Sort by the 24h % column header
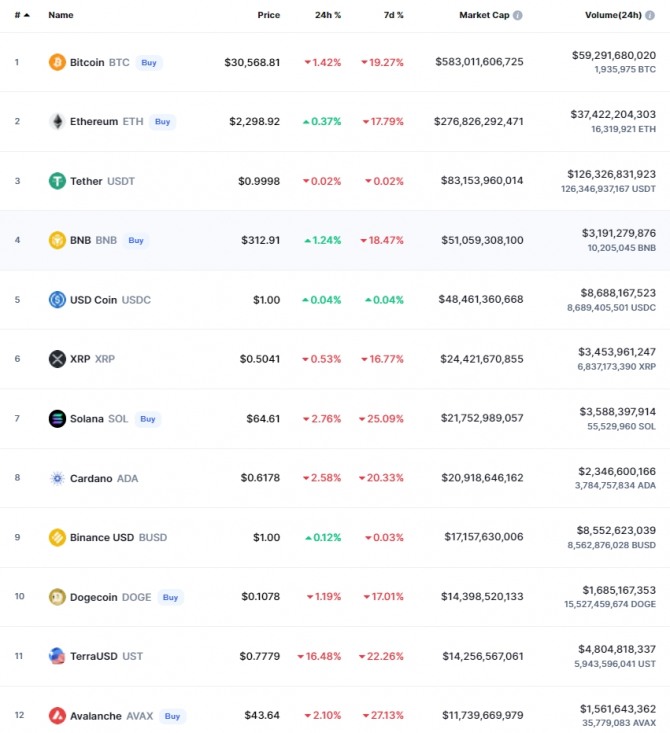The image size is (670, 733). (327, 16)
